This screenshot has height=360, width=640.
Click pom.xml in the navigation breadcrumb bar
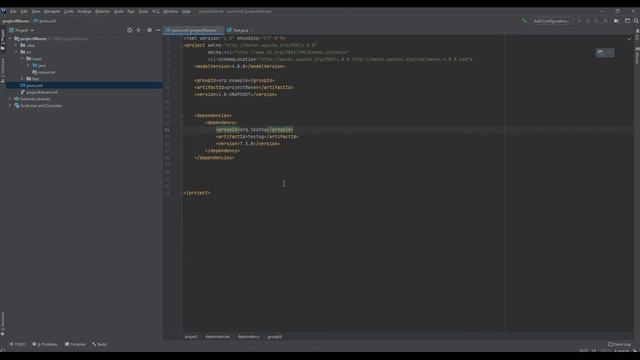pyautogui.click(x=45, y=21)
